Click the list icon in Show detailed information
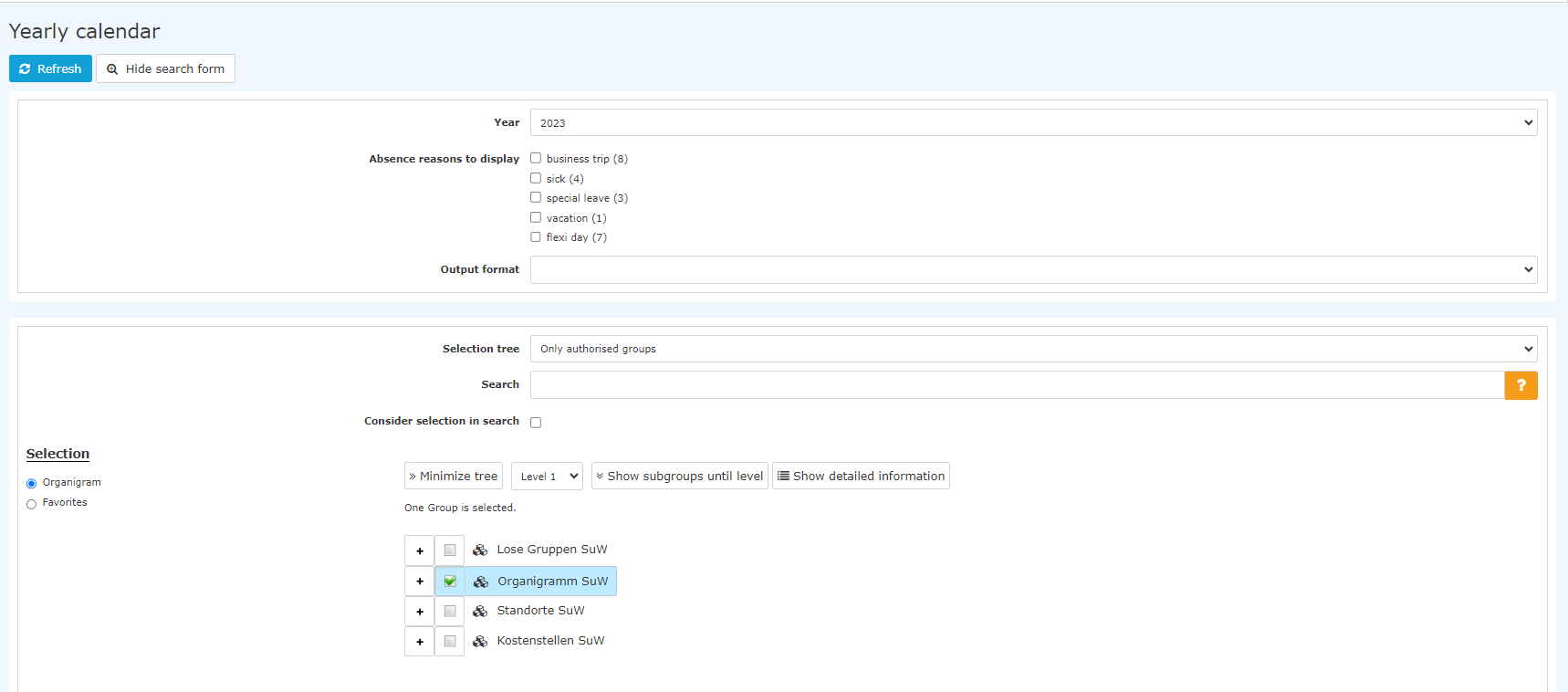 (783, 476)
